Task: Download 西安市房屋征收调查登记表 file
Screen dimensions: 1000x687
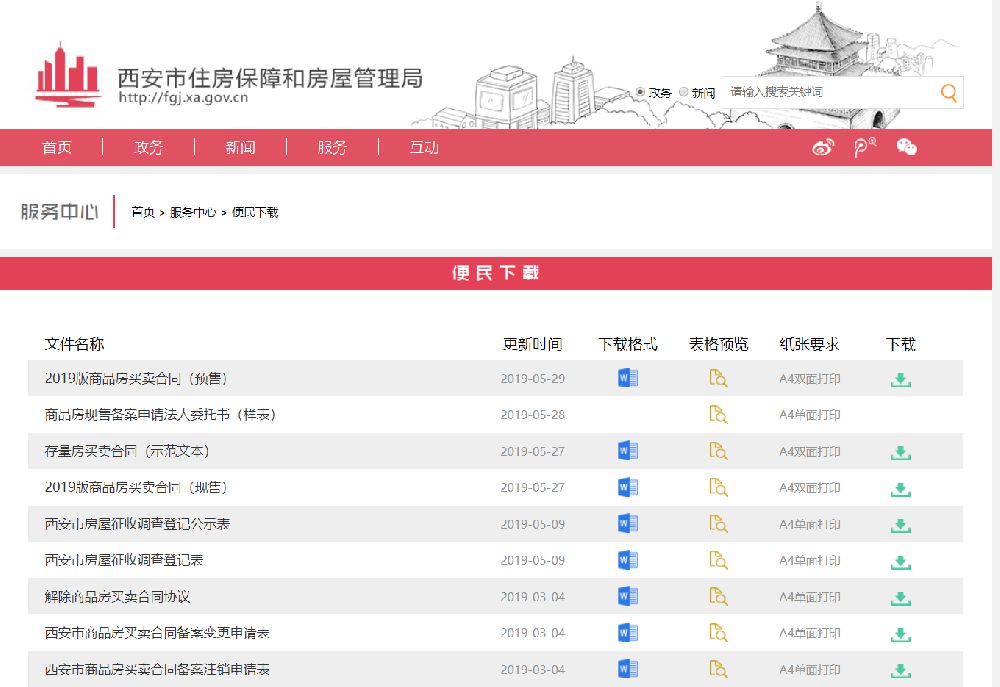Action: (901, 561)
